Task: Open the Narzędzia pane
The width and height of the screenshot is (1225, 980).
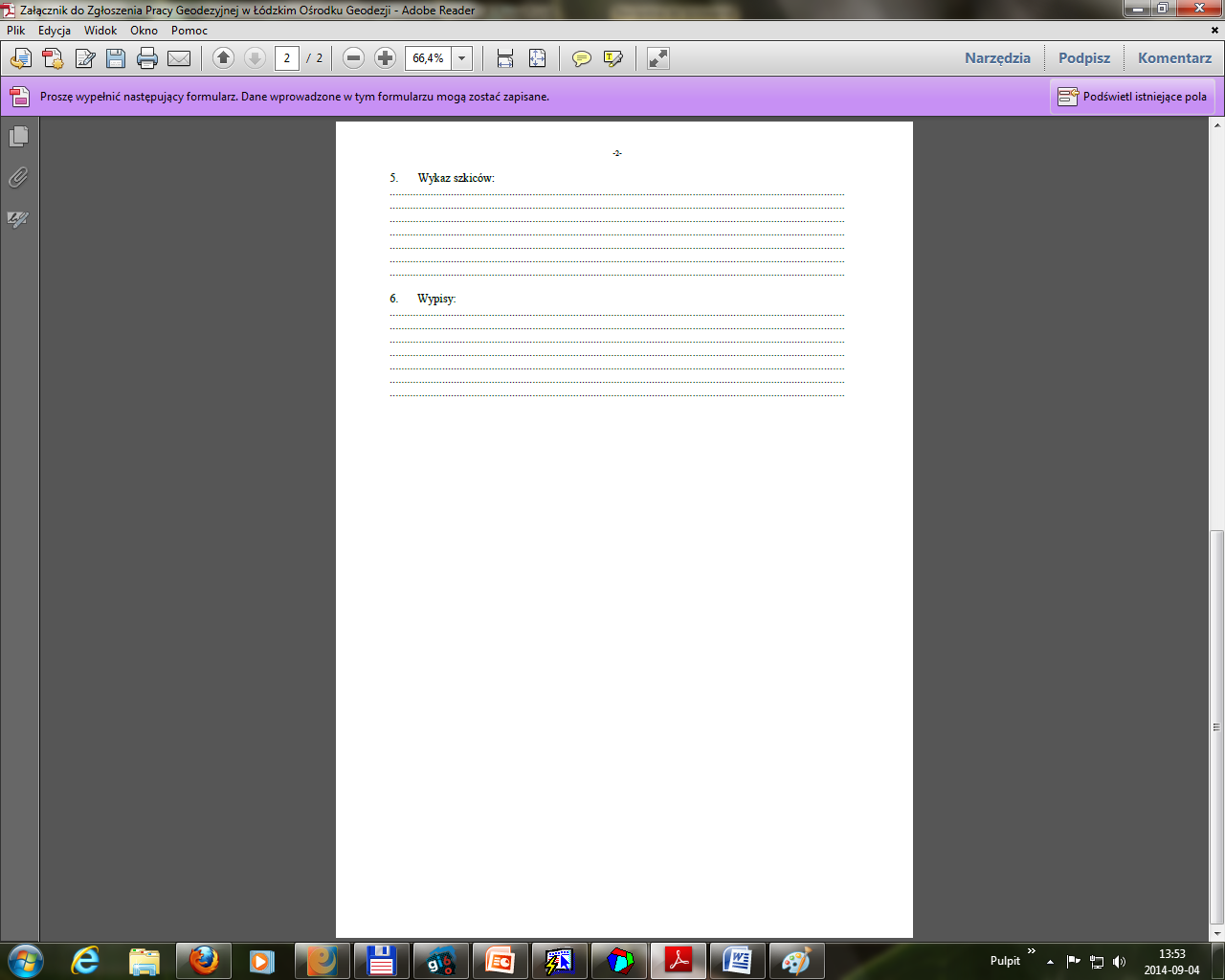Action: click(997, 58)
